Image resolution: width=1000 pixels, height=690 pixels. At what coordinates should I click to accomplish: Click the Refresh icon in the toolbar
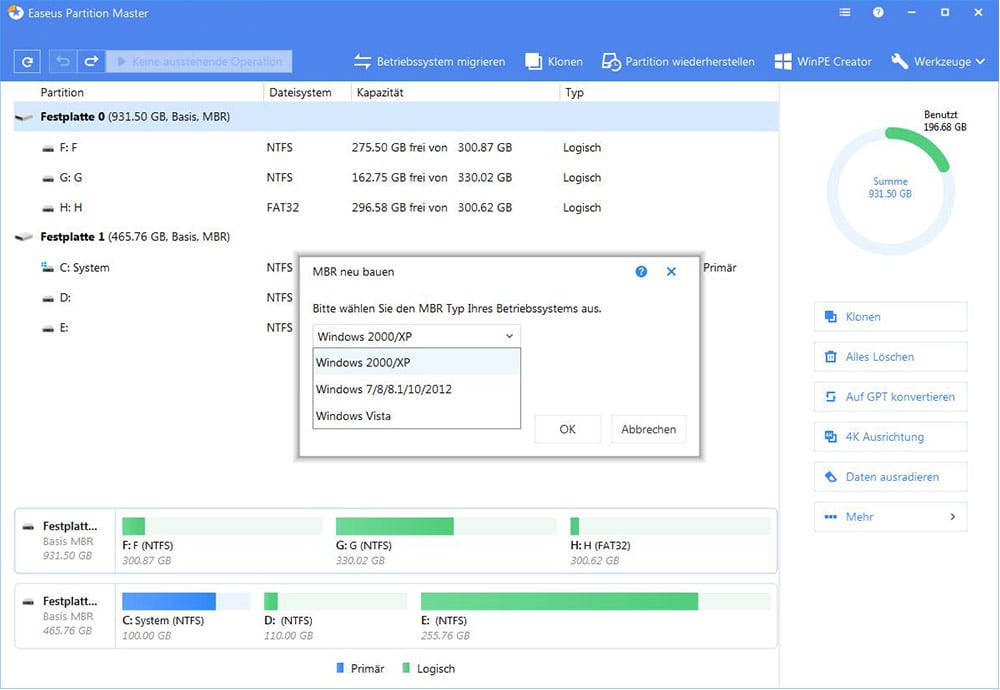click(x=26, y=61)
